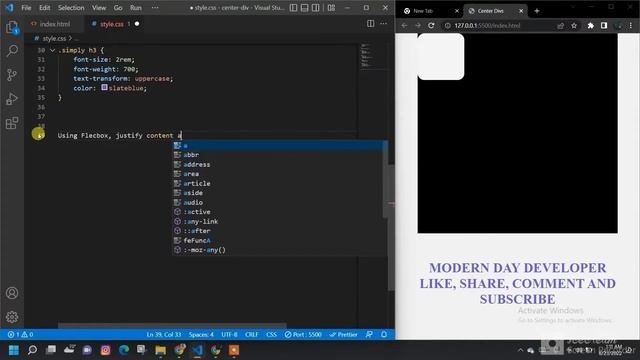Open the View menu
The width and height of the screenshot is (640, 360).
click(x=99, y=8)
